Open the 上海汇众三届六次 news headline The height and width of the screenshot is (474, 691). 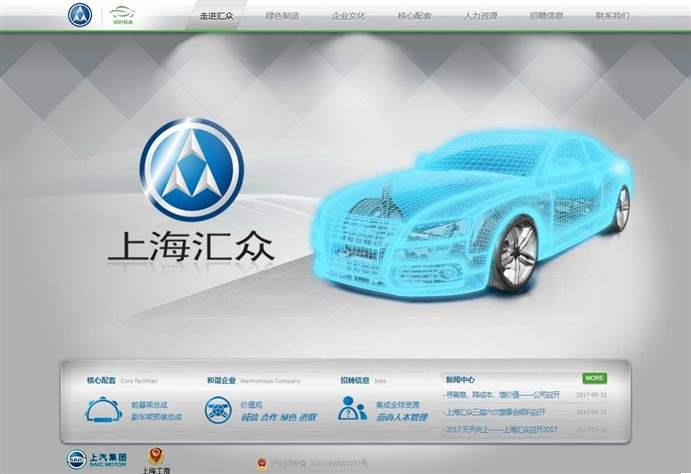(x=494, y=412)
